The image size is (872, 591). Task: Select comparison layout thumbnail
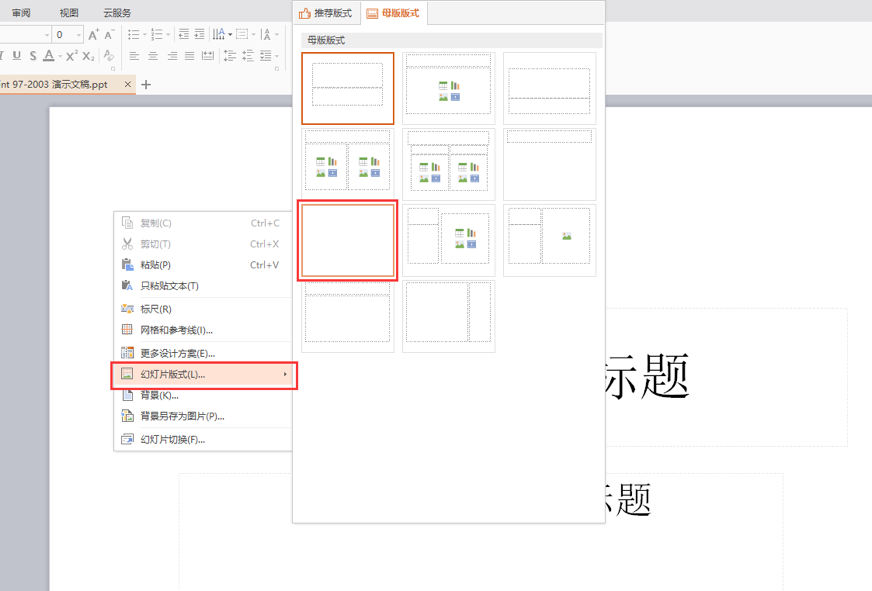click(448, 164)
